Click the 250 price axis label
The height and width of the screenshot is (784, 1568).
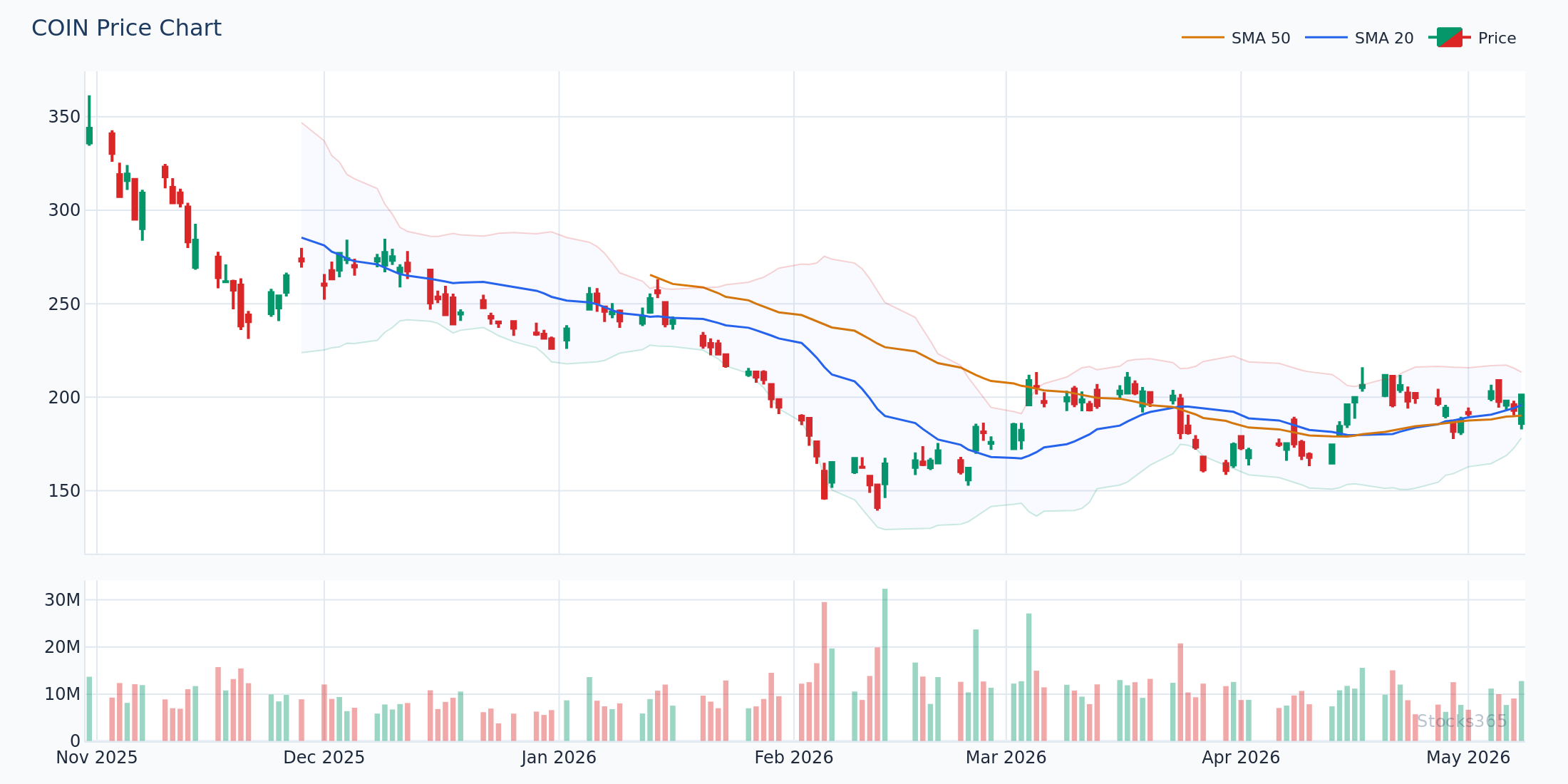point(64,304)
